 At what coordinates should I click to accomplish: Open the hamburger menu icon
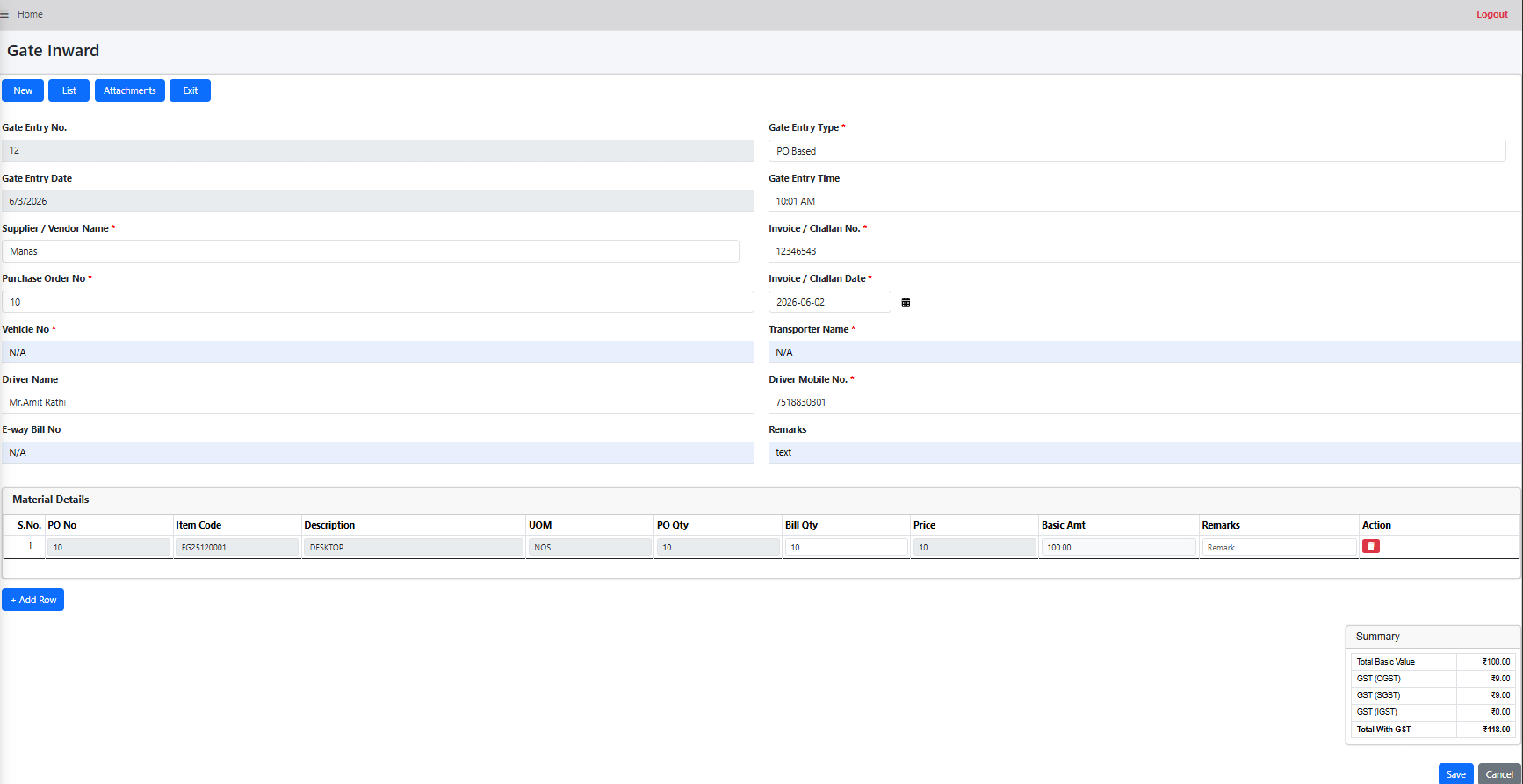tap(4, 14)
